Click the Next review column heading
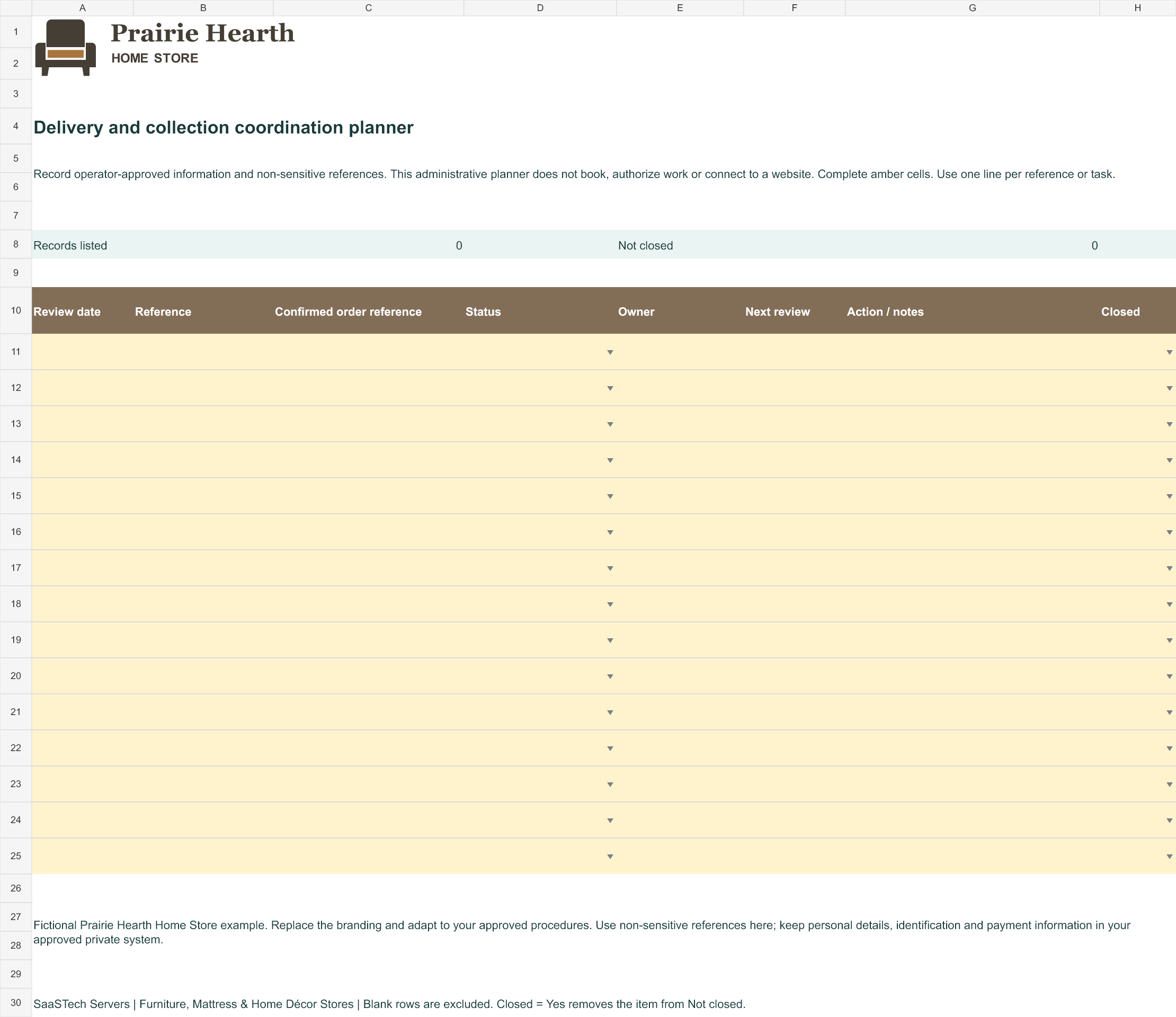Viewport: 1176px width, 1017px height. (x=778, y=311)
